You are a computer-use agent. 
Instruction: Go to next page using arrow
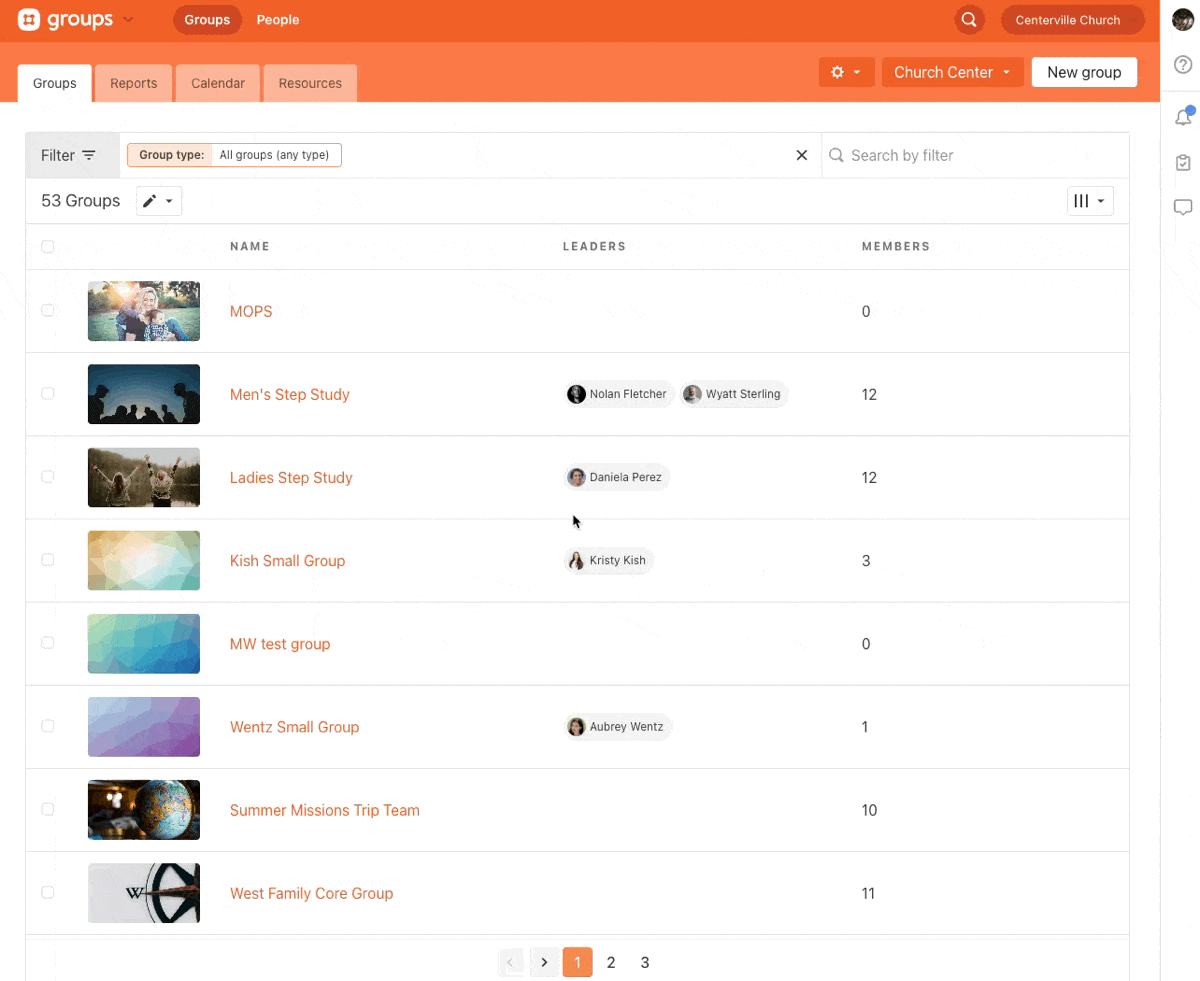[x=544, y=962]
